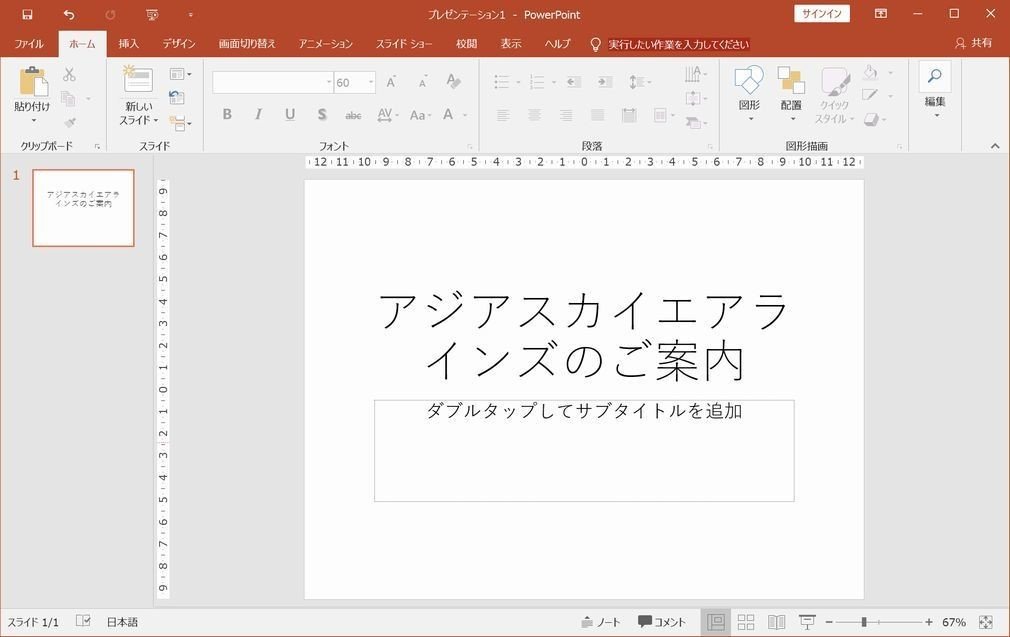
Task: Open クイックスタイル quick styles
Action: (x=835, y=95)
